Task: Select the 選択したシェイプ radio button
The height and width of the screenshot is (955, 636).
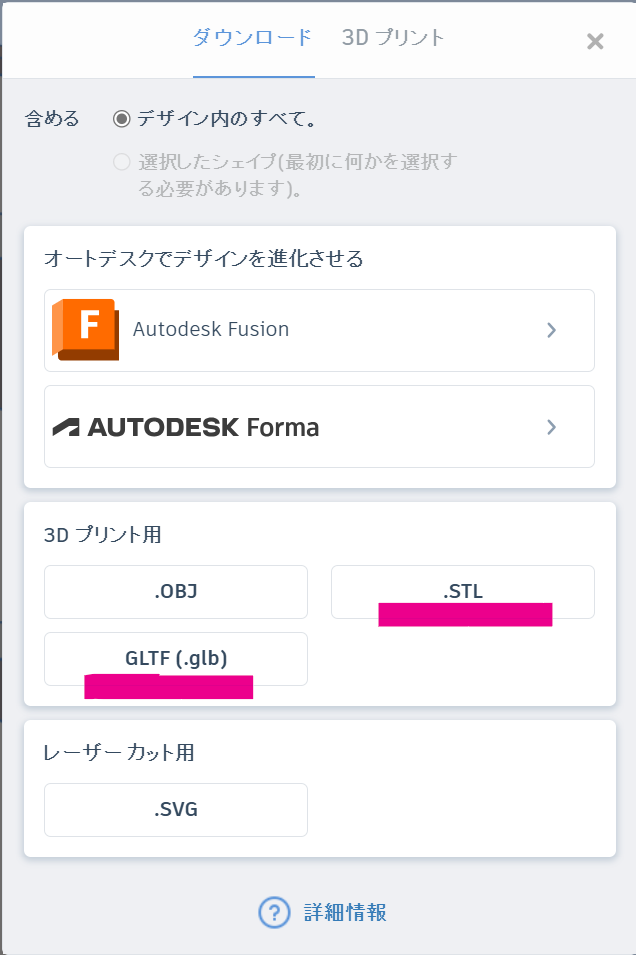Action: tap(122, 162)
